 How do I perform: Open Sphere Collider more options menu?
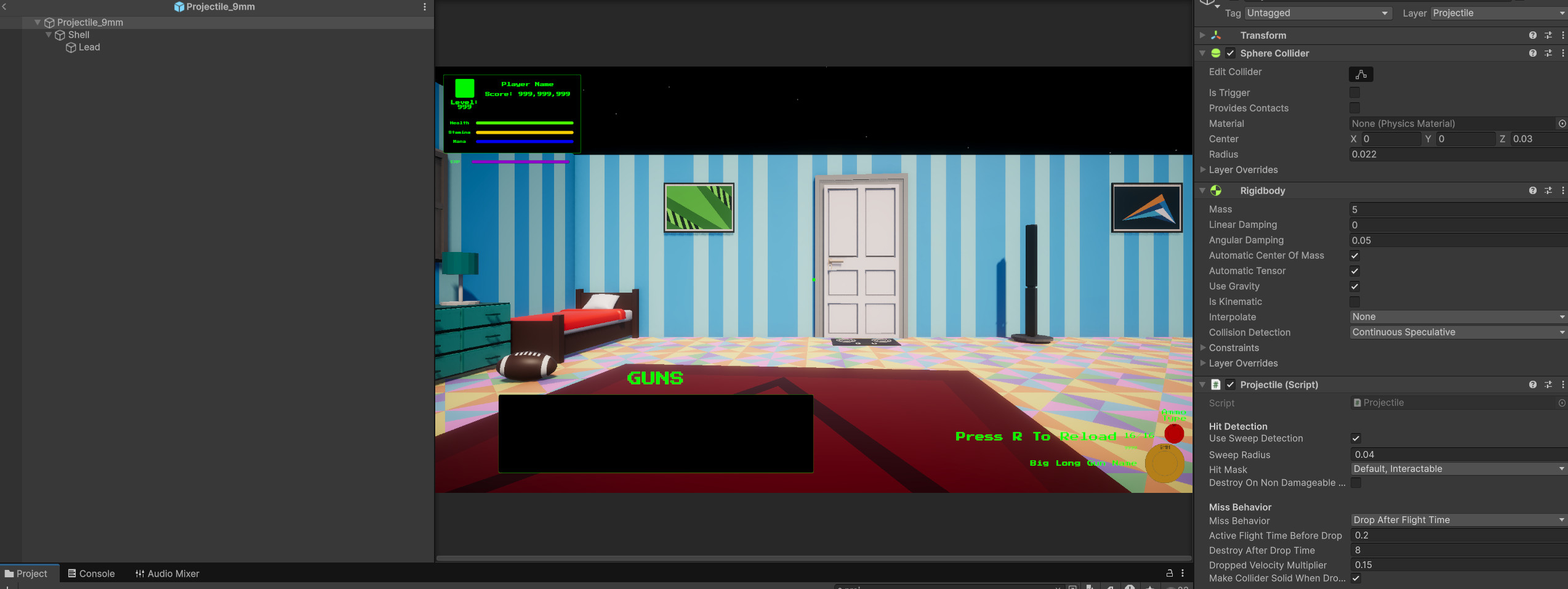click(x=1562, y=53)
